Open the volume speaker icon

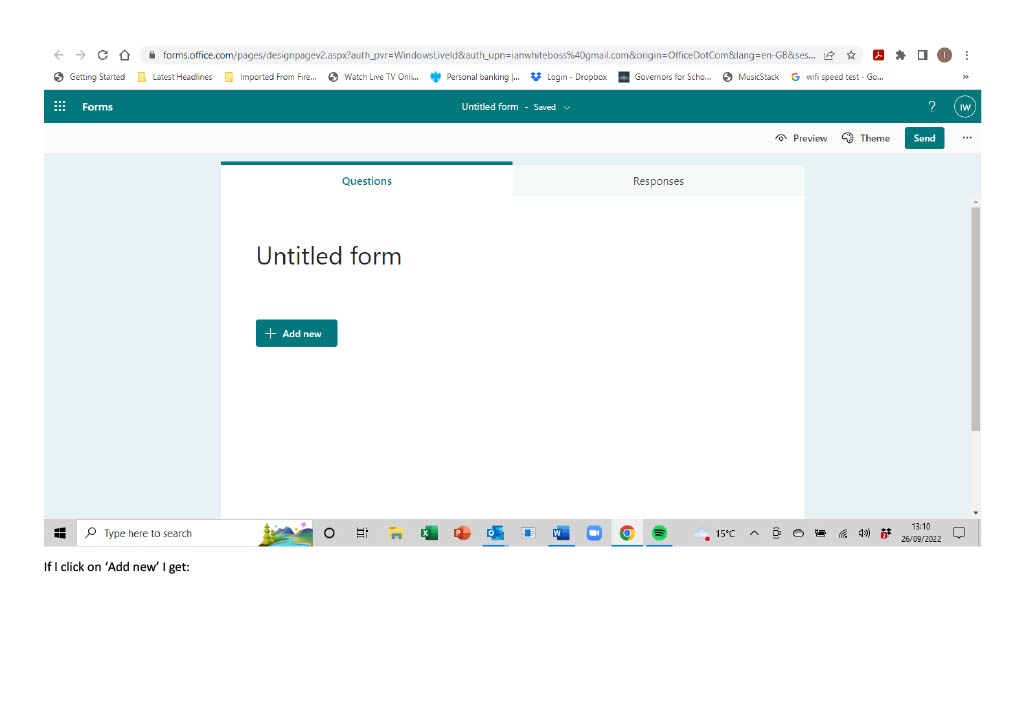[x=864, y=533]
